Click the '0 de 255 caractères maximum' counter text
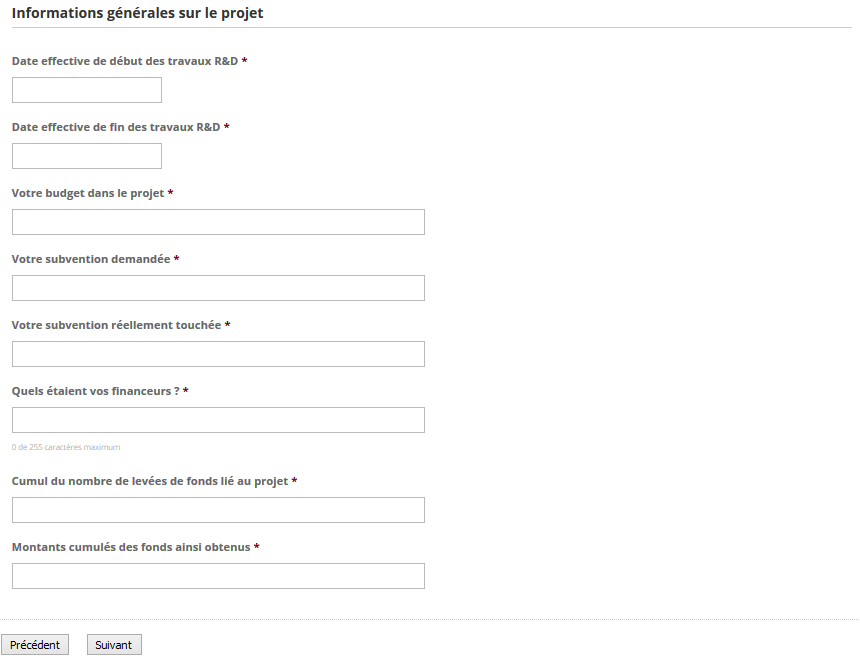This screenshot has height=663, width=860. (66, 447)
